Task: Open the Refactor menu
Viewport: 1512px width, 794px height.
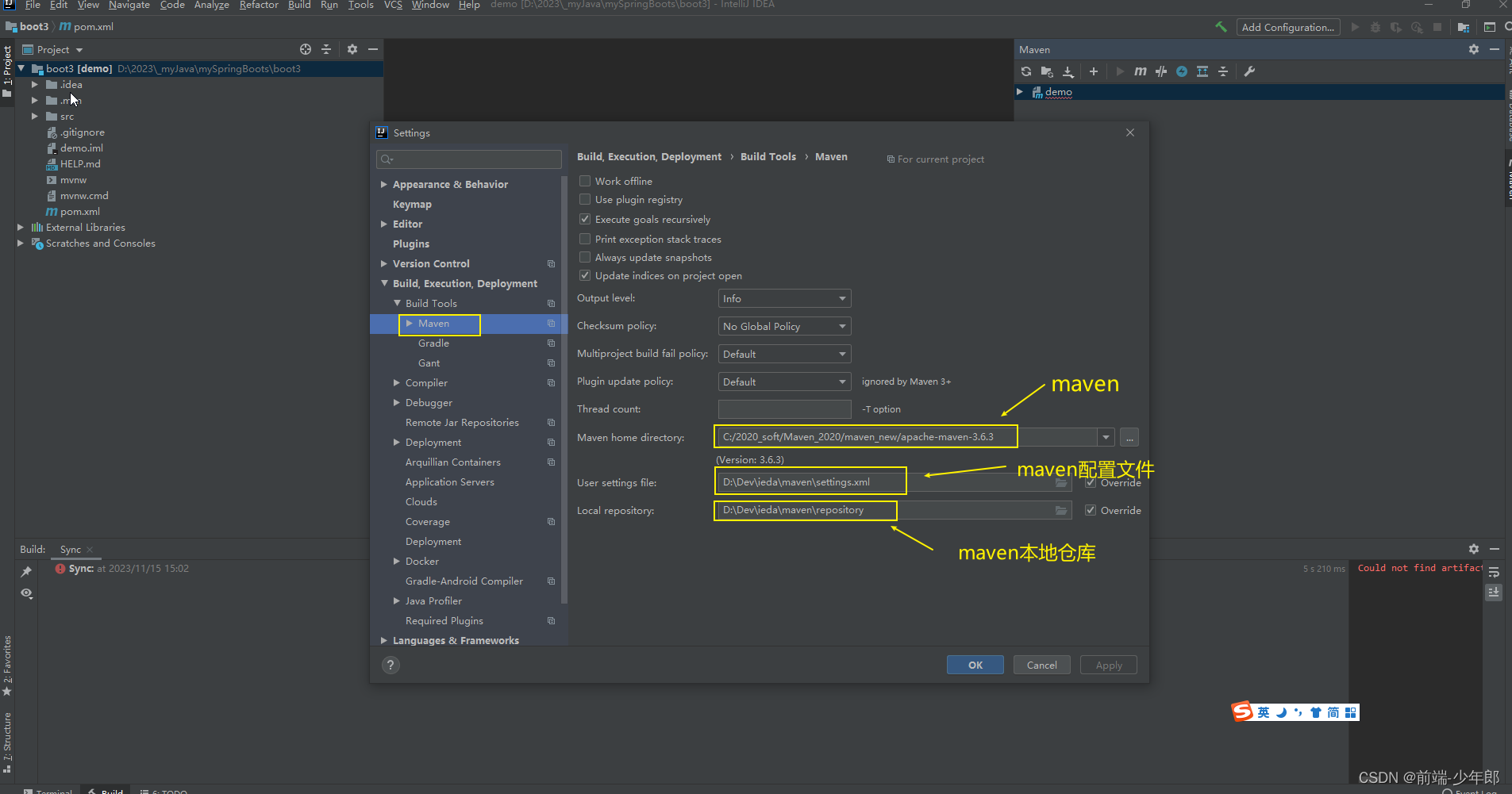Action: click(259, 5)
